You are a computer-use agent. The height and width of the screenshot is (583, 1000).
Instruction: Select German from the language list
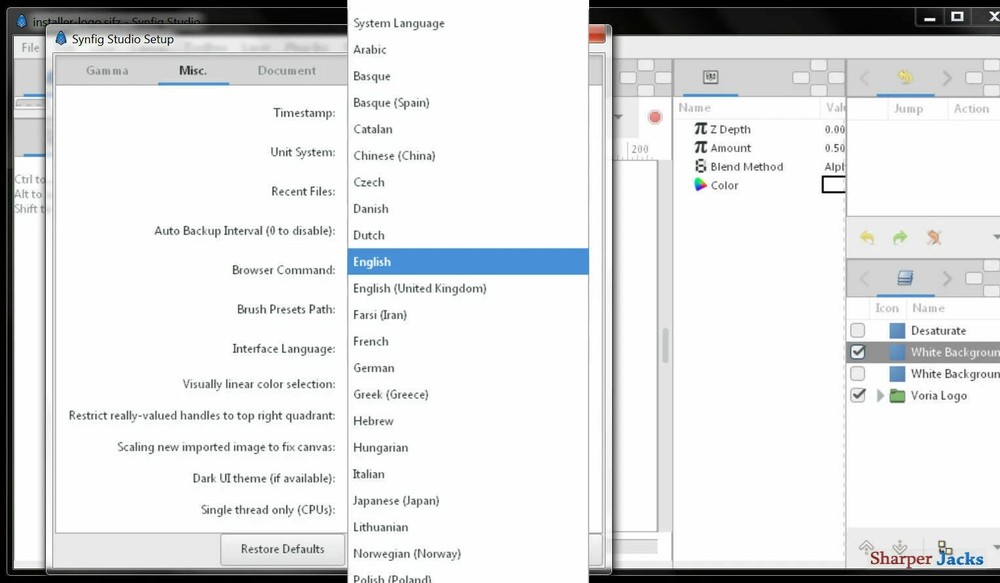coord(468,368)
